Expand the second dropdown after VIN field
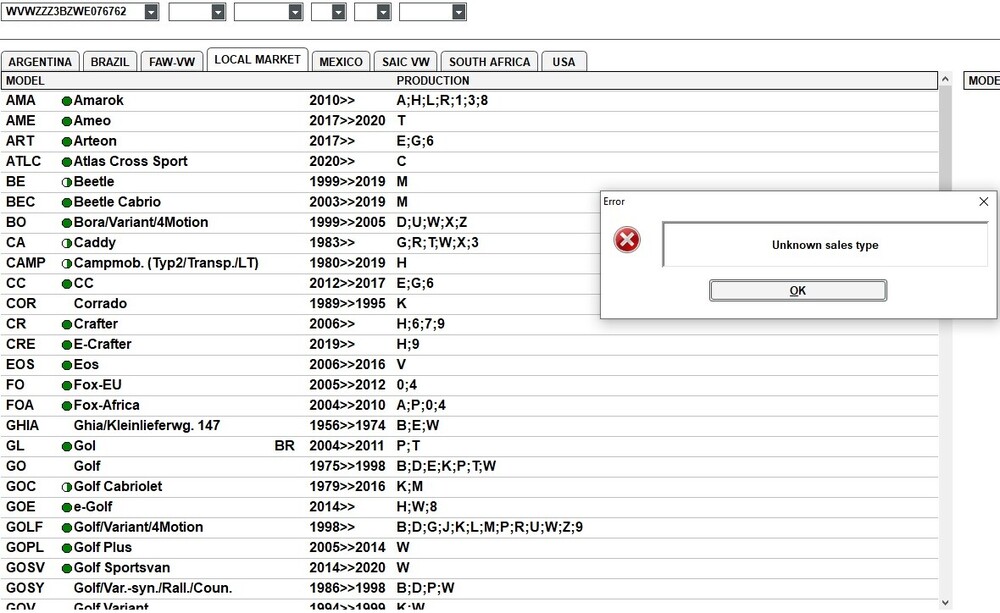Screen dimensions: 1000x613 click(295, 12)
